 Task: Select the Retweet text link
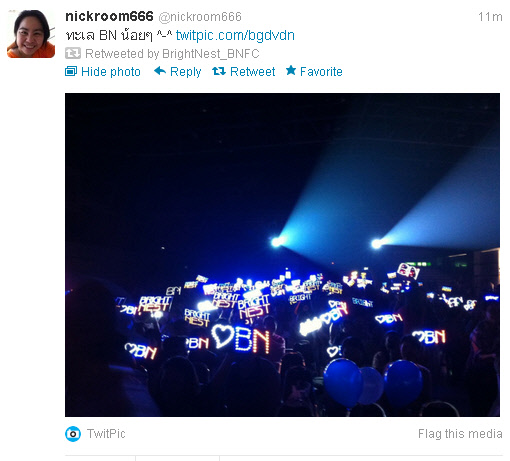tap(252, 72)
